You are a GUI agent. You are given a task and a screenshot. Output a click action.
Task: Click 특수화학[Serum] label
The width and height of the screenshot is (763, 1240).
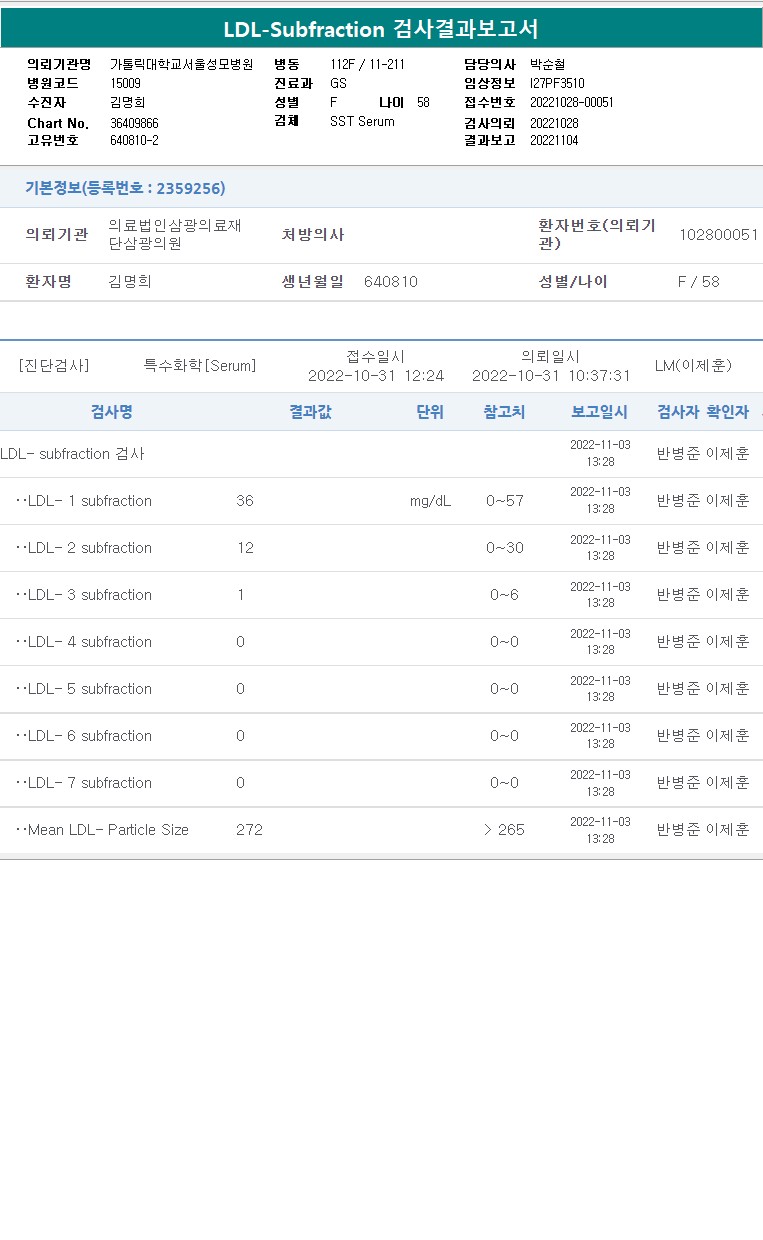(200, 366)
